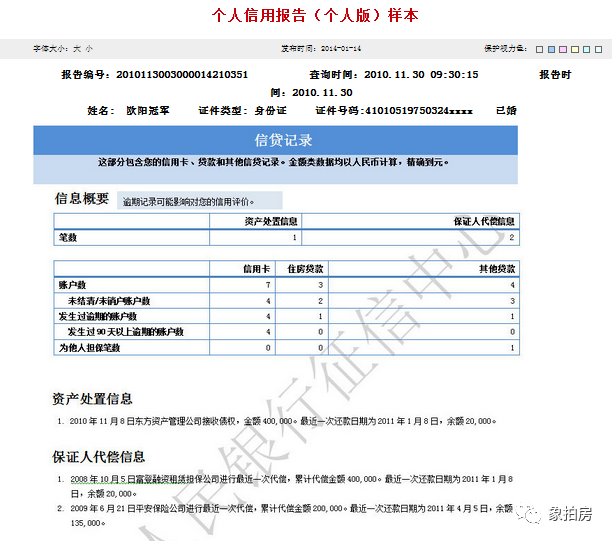Choose the blue eye-protection color swatch

pyautogui.click(x=551, y=50)
